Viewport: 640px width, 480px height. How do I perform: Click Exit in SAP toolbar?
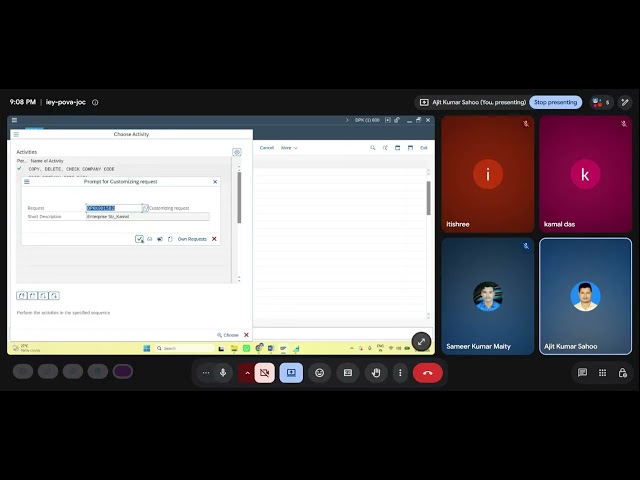coord(424,148)
